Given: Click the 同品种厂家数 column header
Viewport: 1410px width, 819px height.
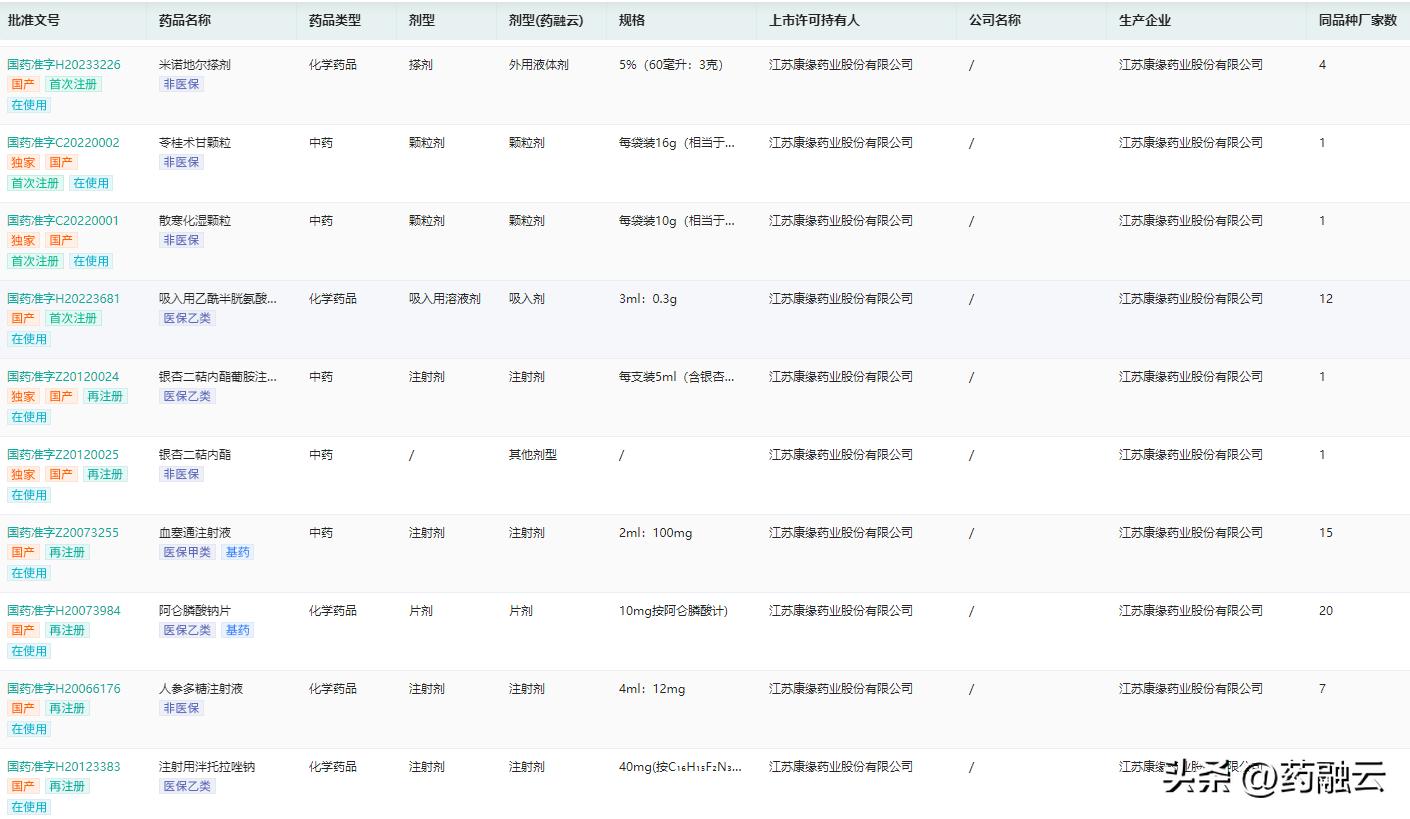Looking at the screenshot, I should [1356, 19].
